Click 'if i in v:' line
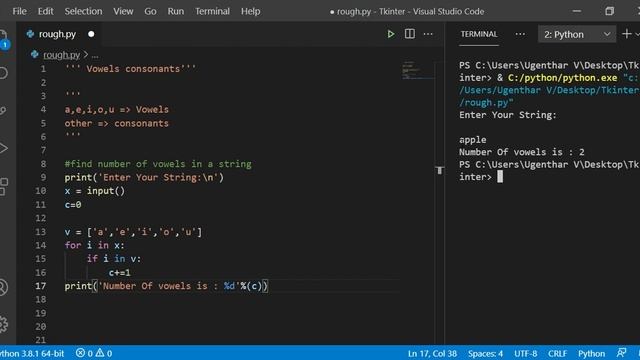This screenshot has height=360, width=640. (x=113, y=258)
